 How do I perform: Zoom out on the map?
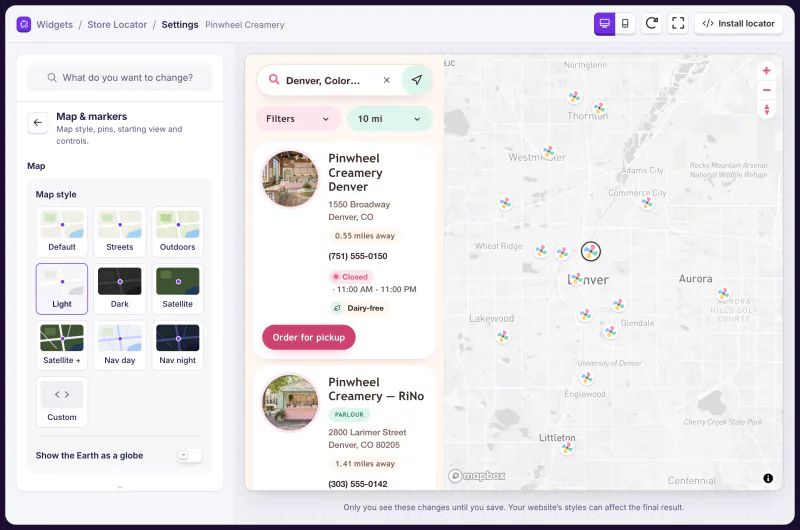[766, 90]
